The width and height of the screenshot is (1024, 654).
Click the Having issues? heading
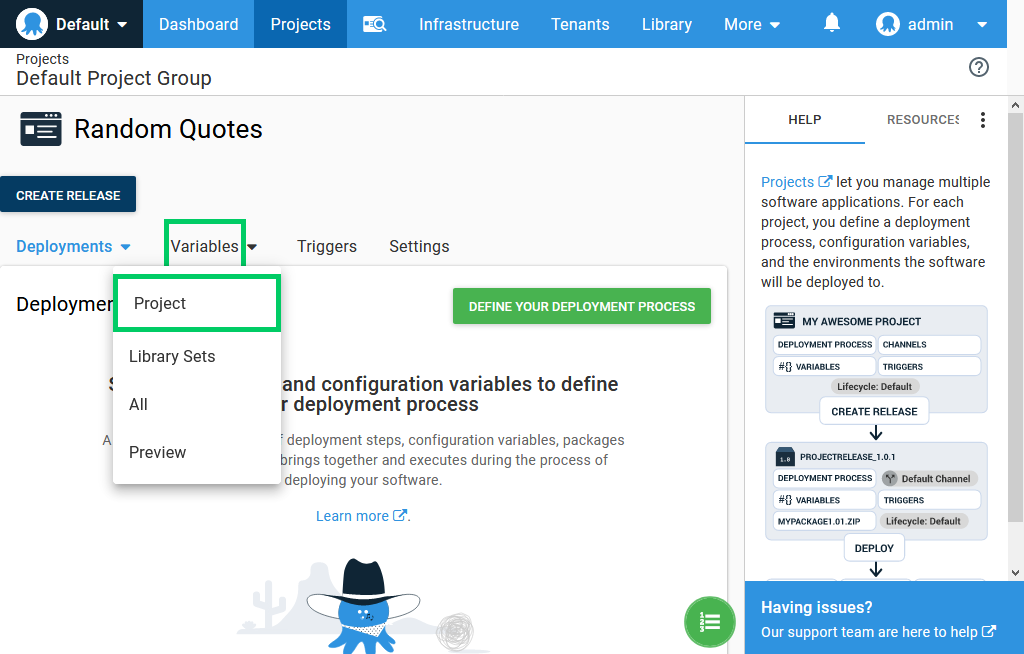click(x=816, y=607)
